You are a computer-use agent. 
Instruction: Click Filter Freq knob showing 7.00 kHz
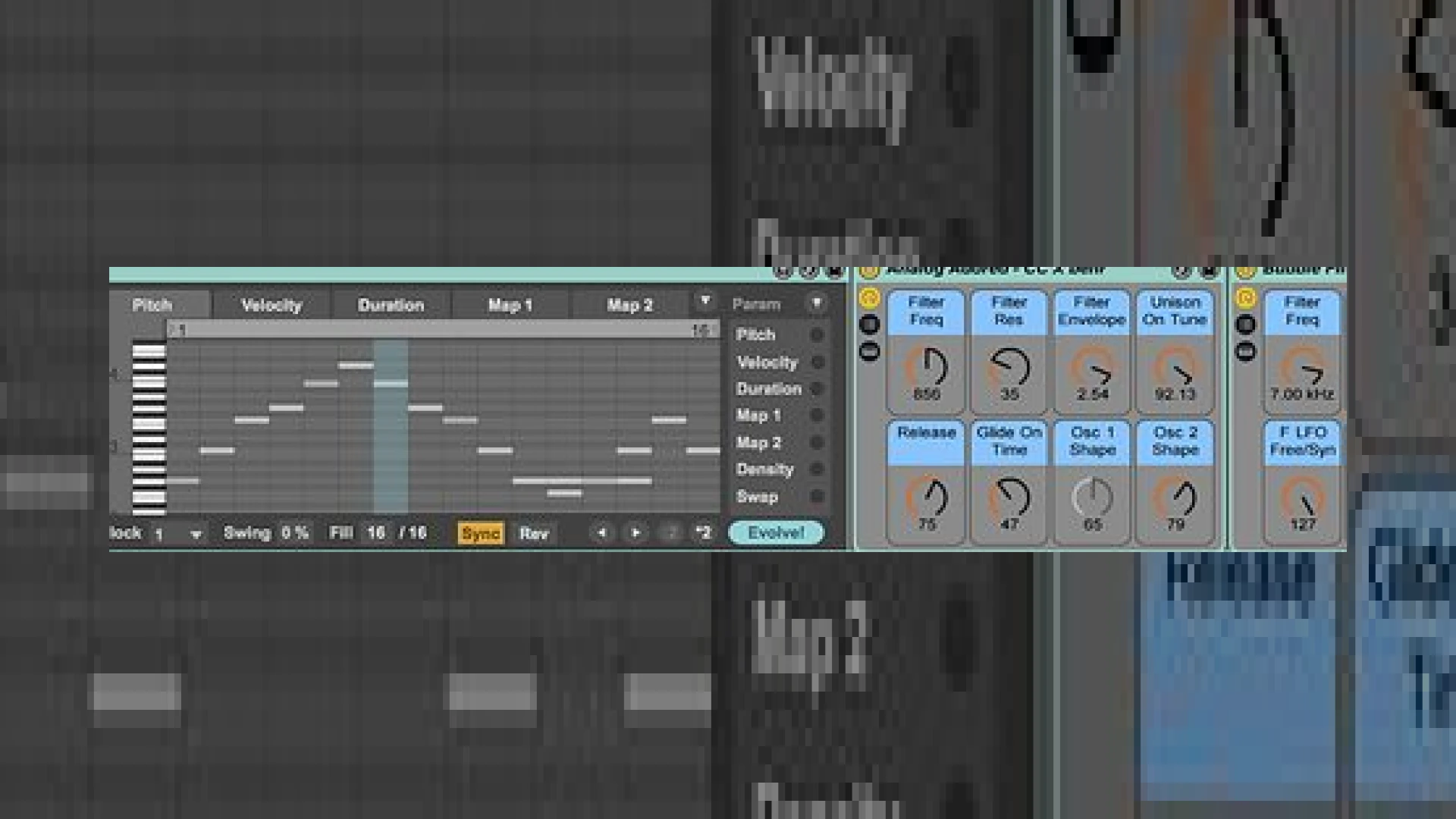click(x=1302, y=368)
